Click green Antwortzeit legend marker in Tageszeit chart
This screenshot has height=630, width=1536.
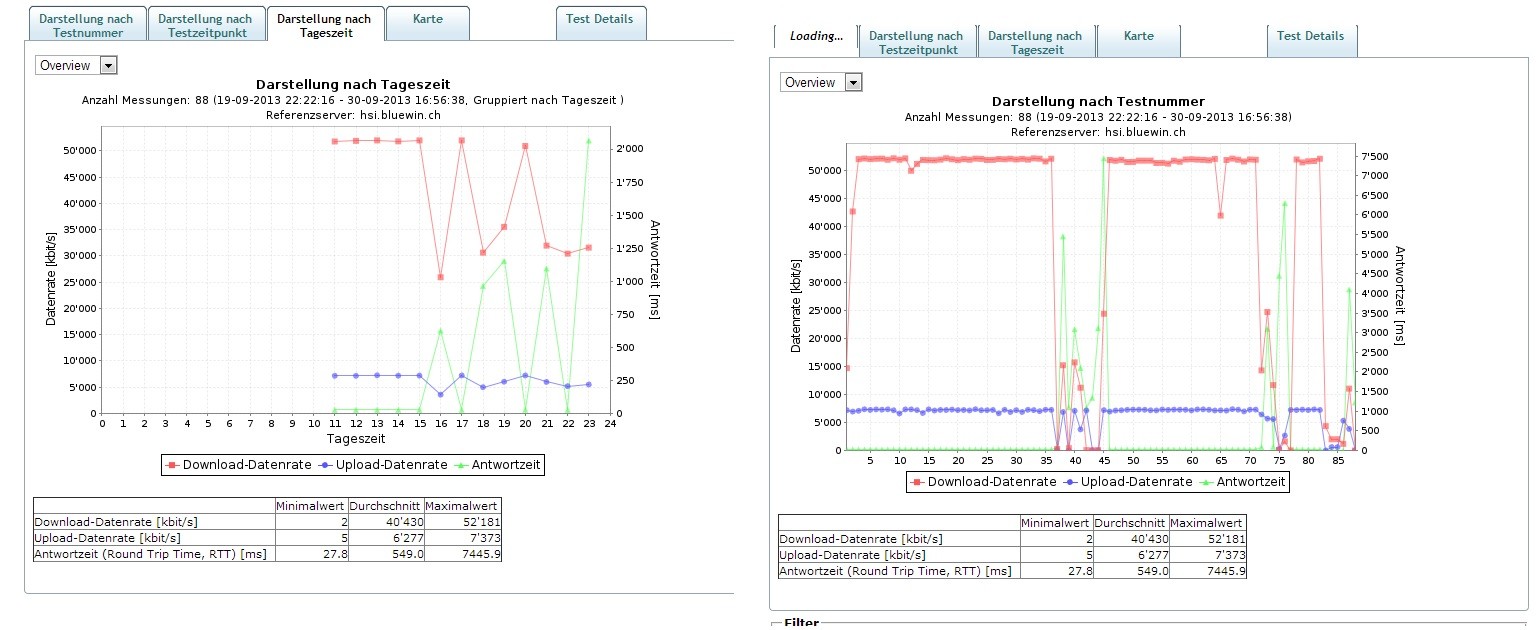(461, 465)
